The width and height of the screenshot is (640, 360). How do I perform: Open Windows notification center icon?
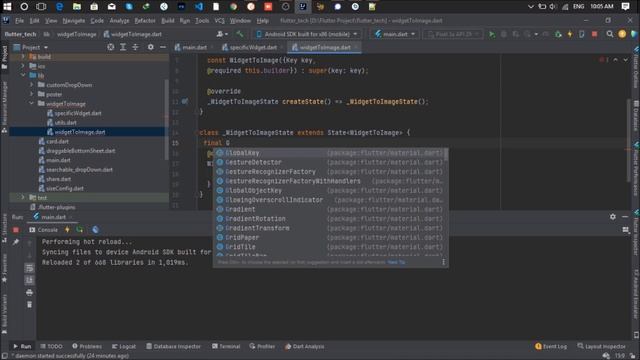[x=625, y=7]
